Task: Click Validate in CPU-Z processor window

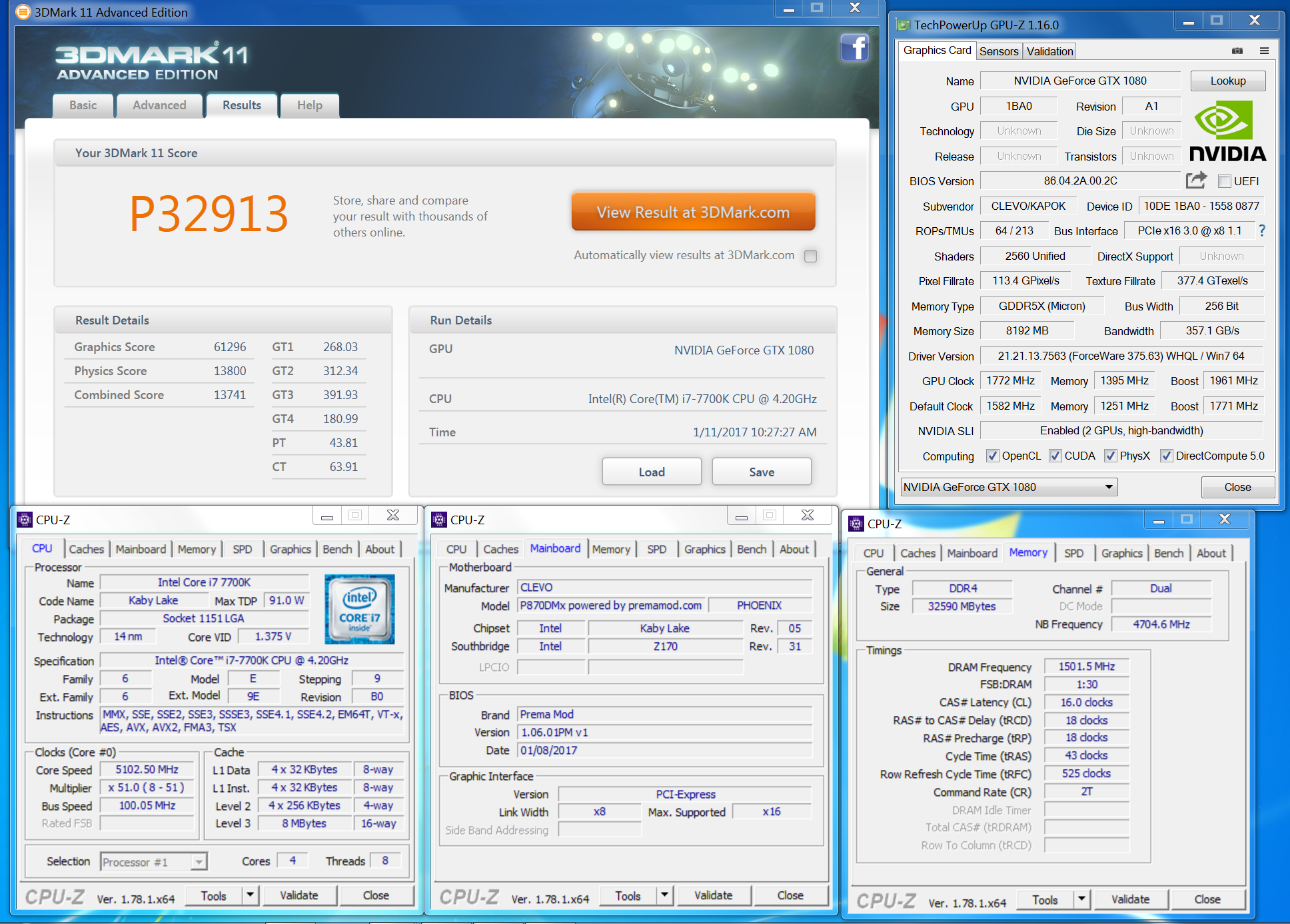Action: (299, 895)
